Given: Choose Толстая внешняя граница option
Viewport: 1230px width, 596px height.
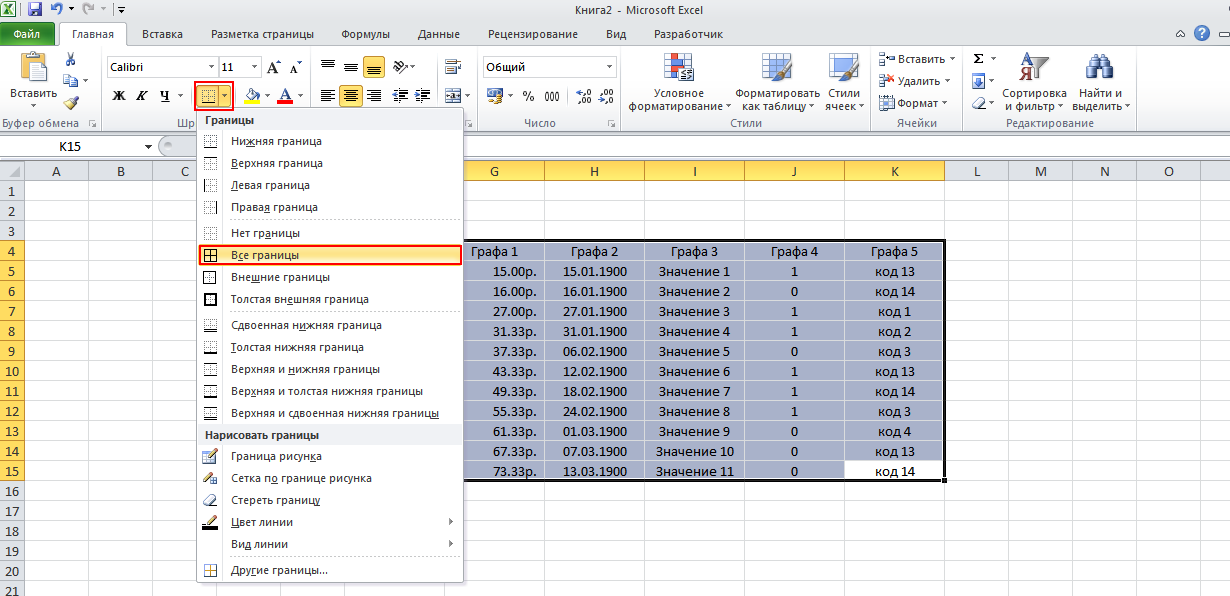Looking at the screenshot, I should click(x=330, y=299).
